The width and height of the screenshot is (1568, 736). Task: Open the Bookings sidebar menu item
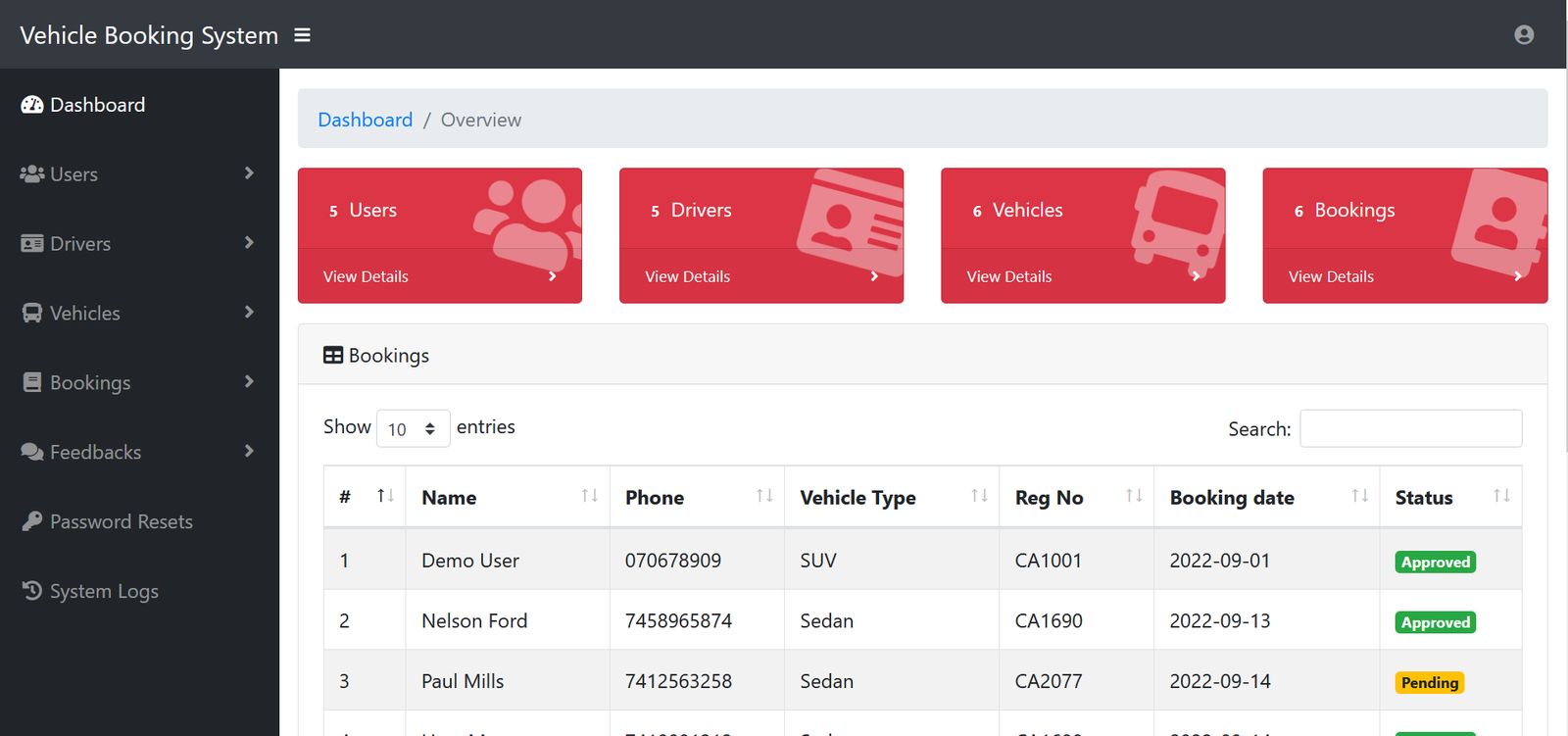[90, 383]
